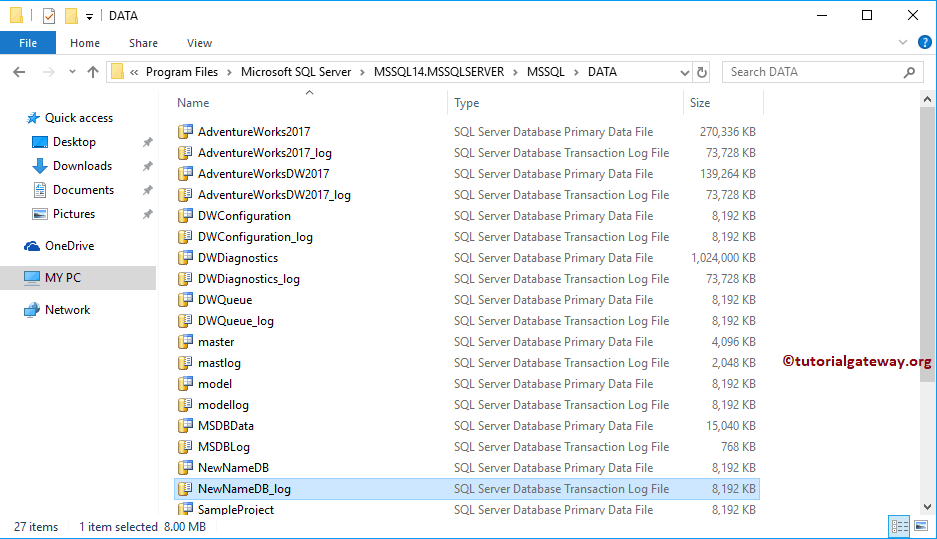Viewport: 937px width, 539px height.
Task: Click the Documents icon in sidebar
Action: [x=39, y=190]
